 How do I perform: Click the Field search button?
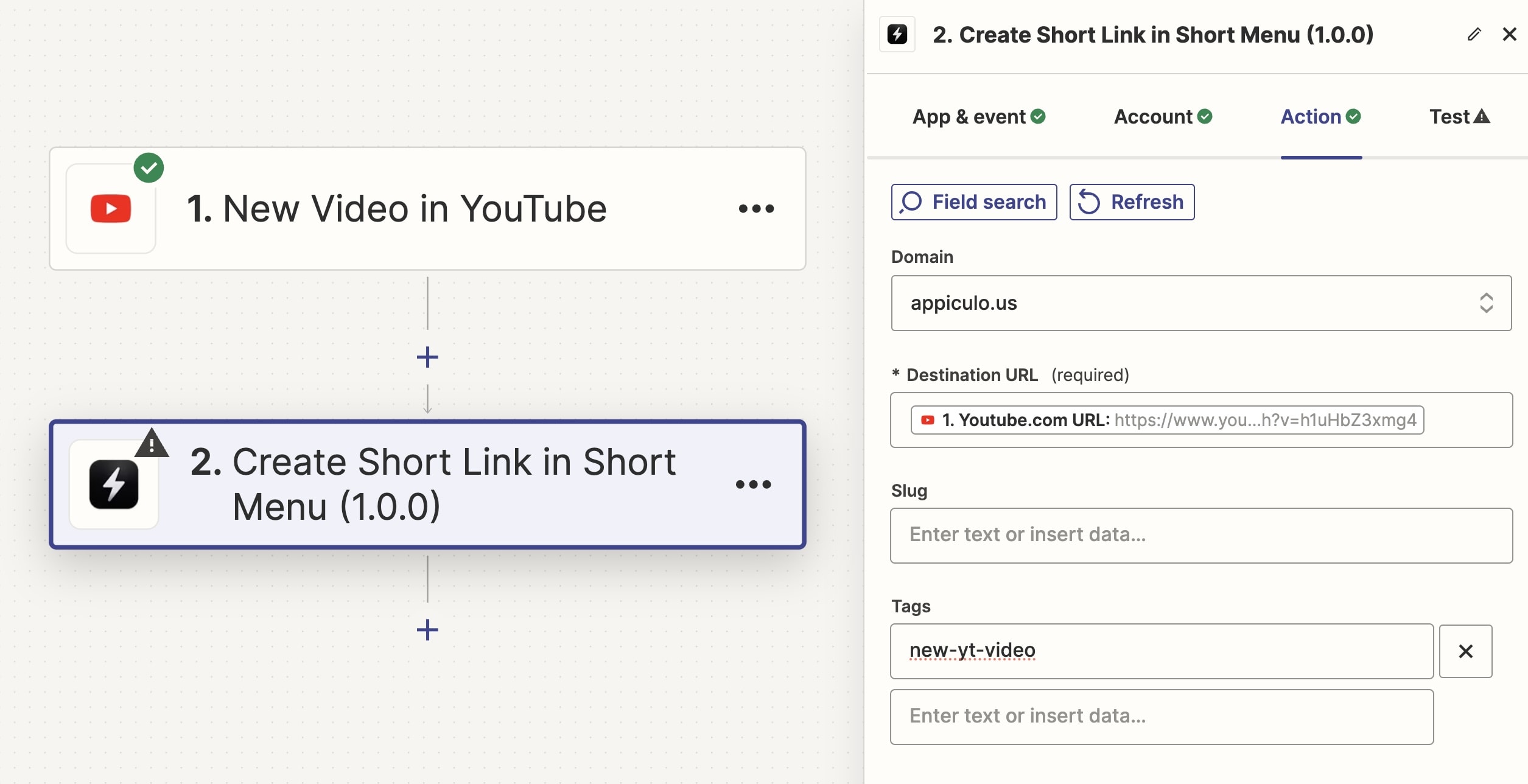click(974, 202)
